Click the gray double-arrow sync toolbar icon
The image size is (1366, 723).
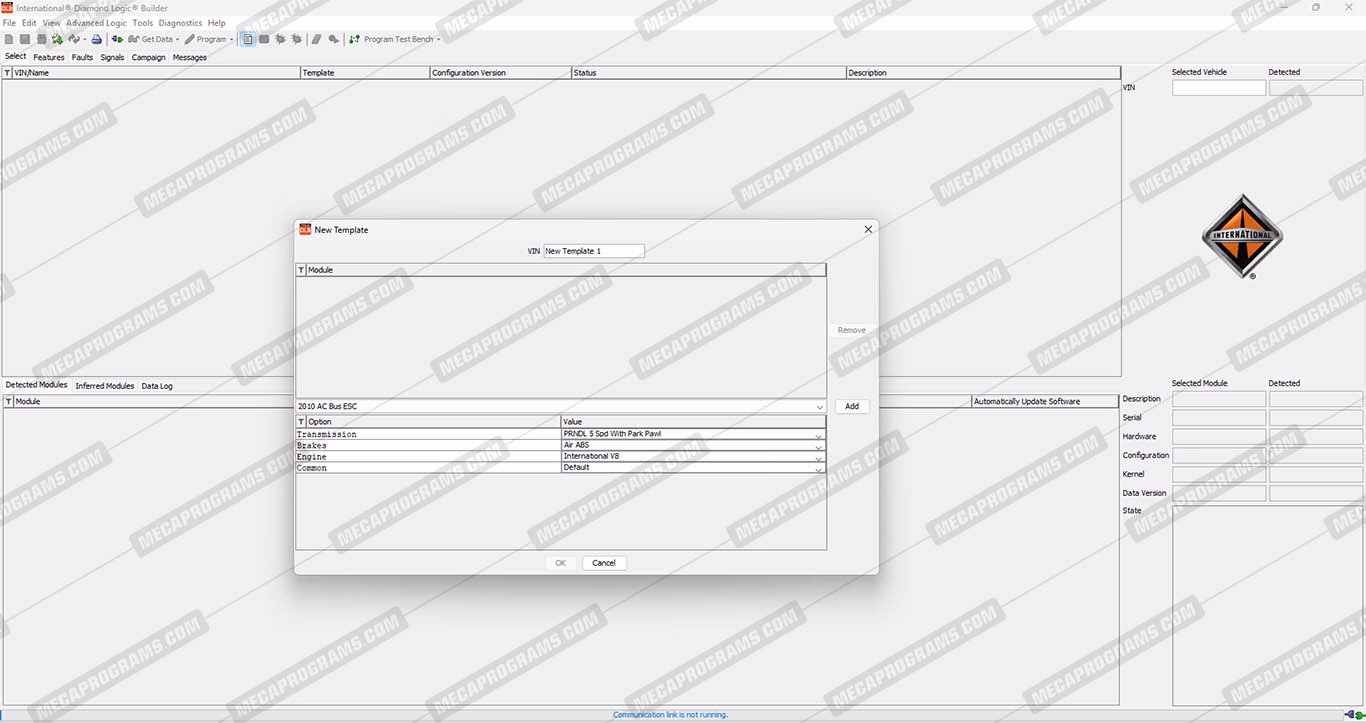tap(73, 39)
